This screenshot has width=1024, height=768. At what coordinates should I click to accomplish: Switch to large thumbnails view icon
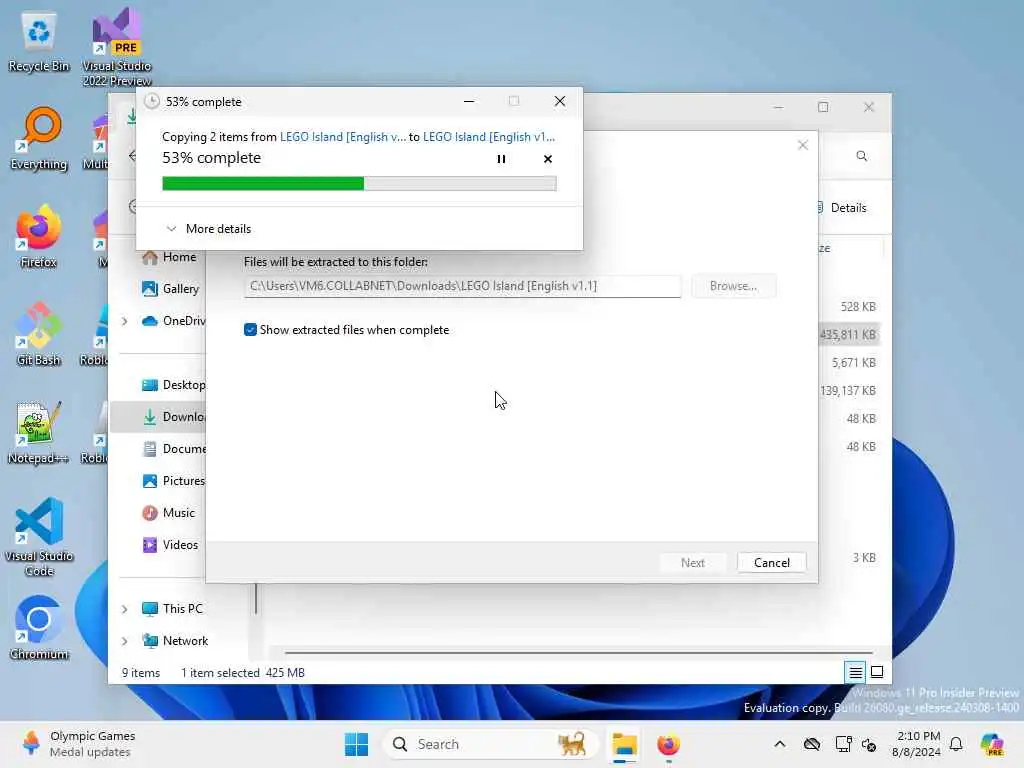pos(877,672)
